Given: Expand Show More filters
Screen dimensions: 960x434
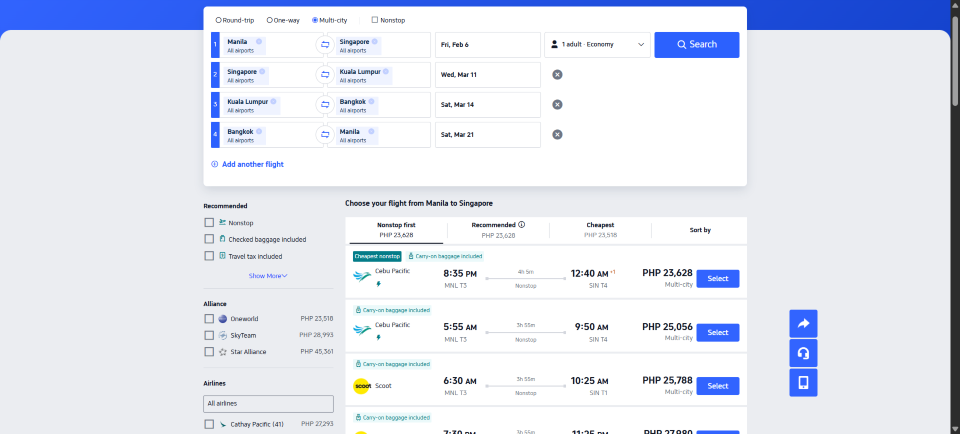Looking at the screenshot, I should 268,276.
